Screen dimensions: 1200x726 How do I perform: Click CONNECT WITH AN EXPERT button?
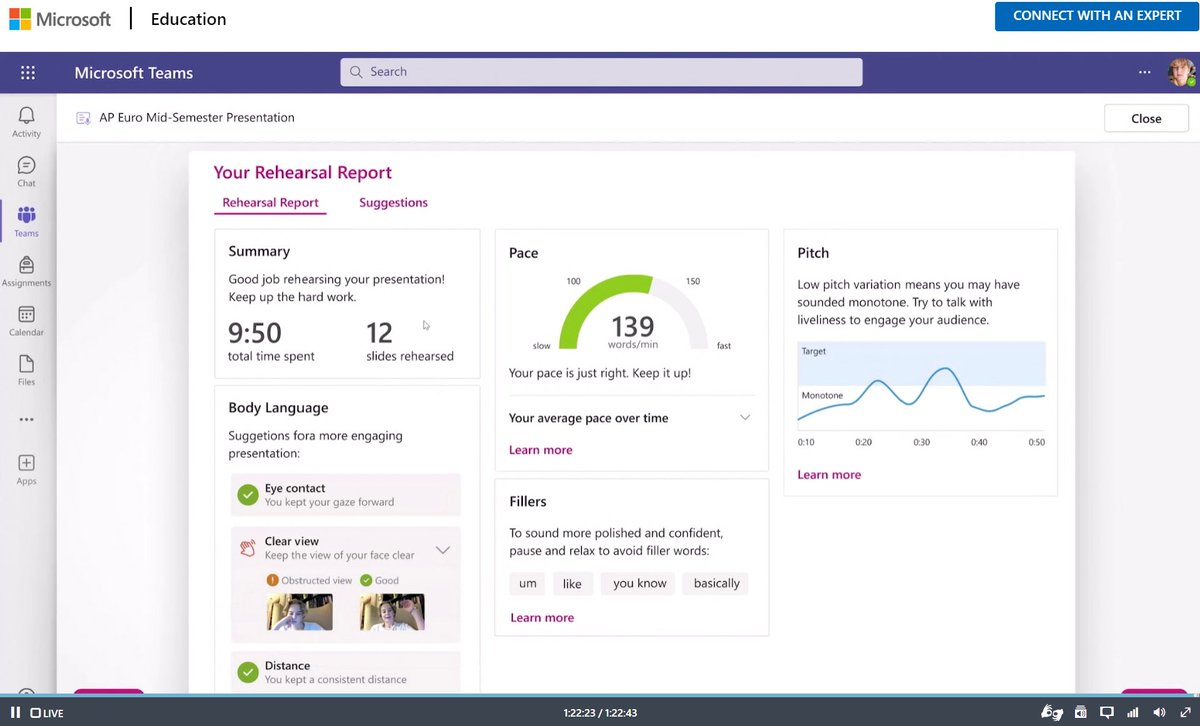(1097, 16)
